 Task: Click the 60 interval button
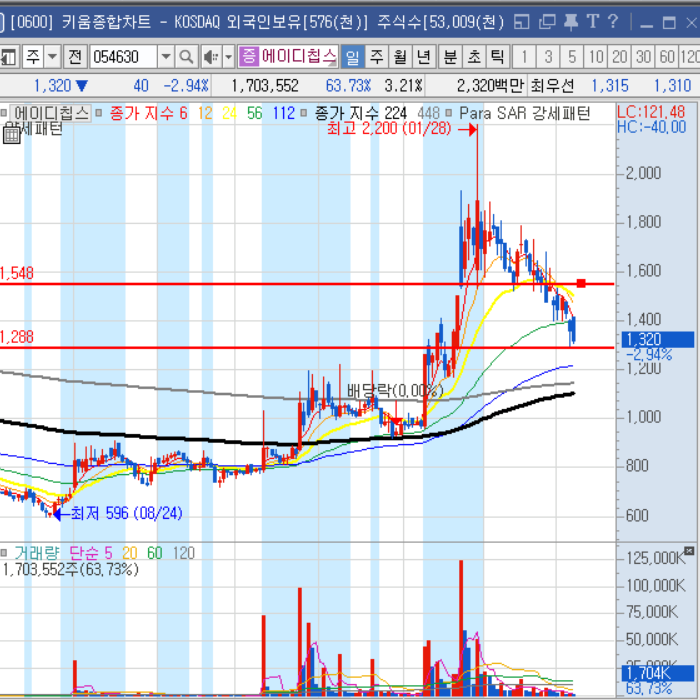(667, 57)
